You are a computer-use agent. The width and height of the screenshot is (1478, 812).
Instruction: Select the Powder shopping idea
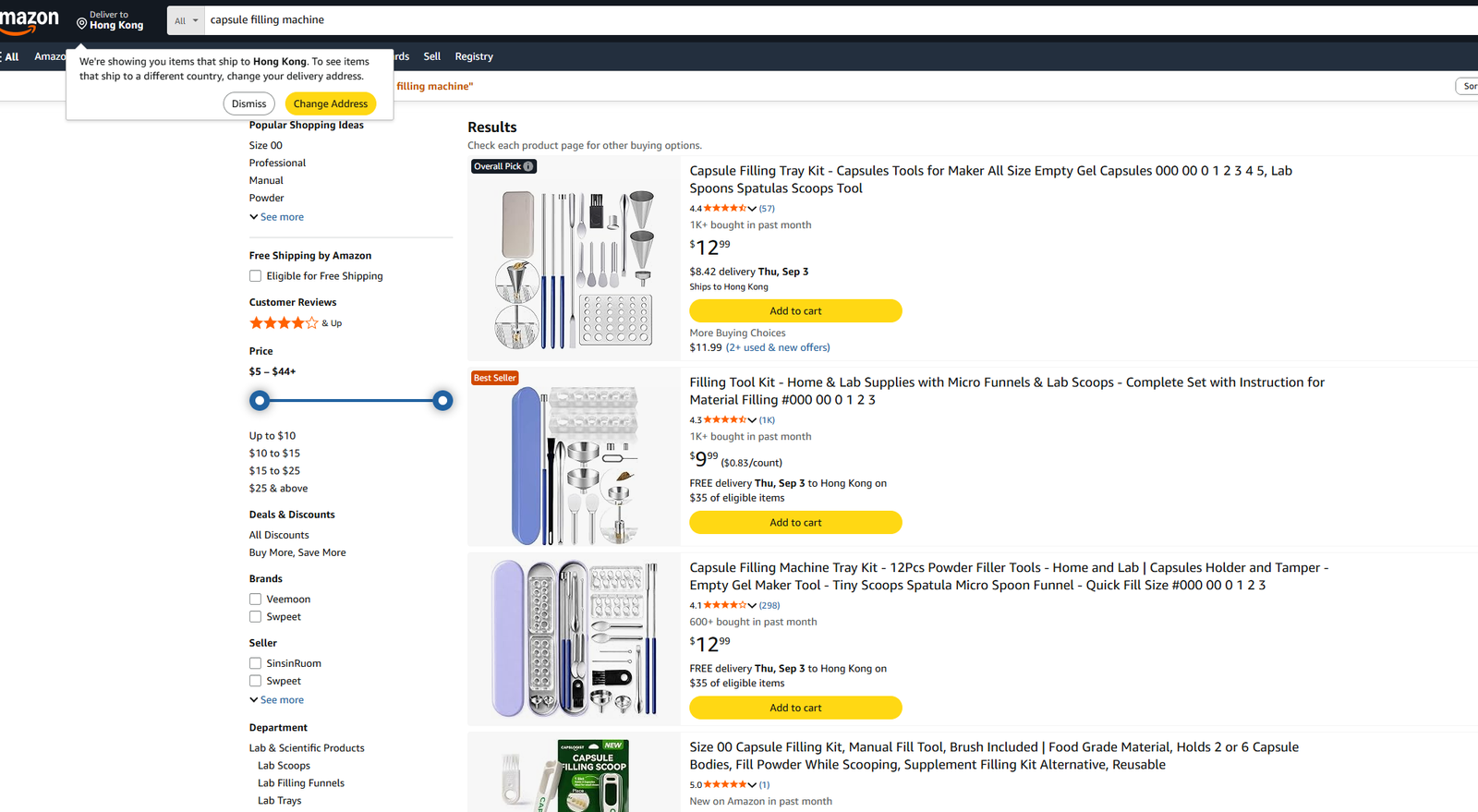tap(266, 198)
